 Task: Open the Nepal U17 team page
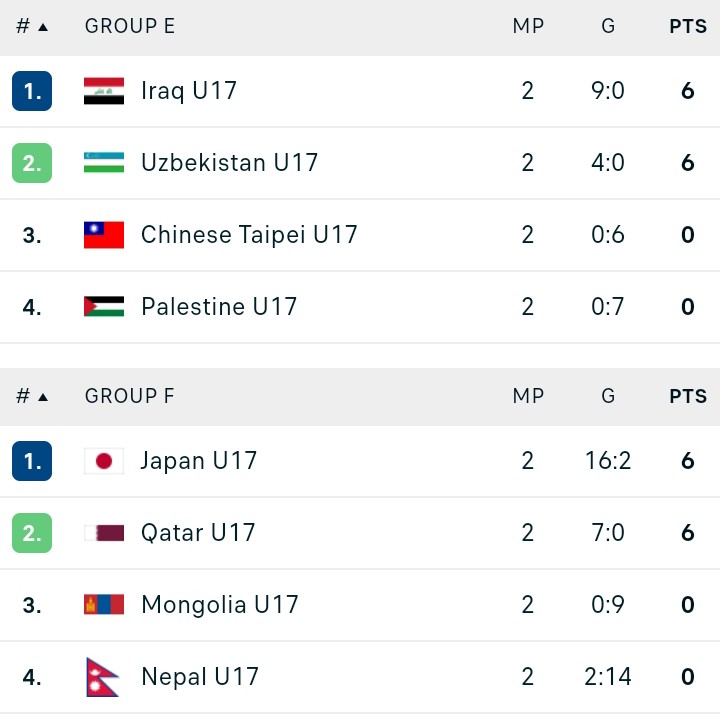click(x=200, y=677)
